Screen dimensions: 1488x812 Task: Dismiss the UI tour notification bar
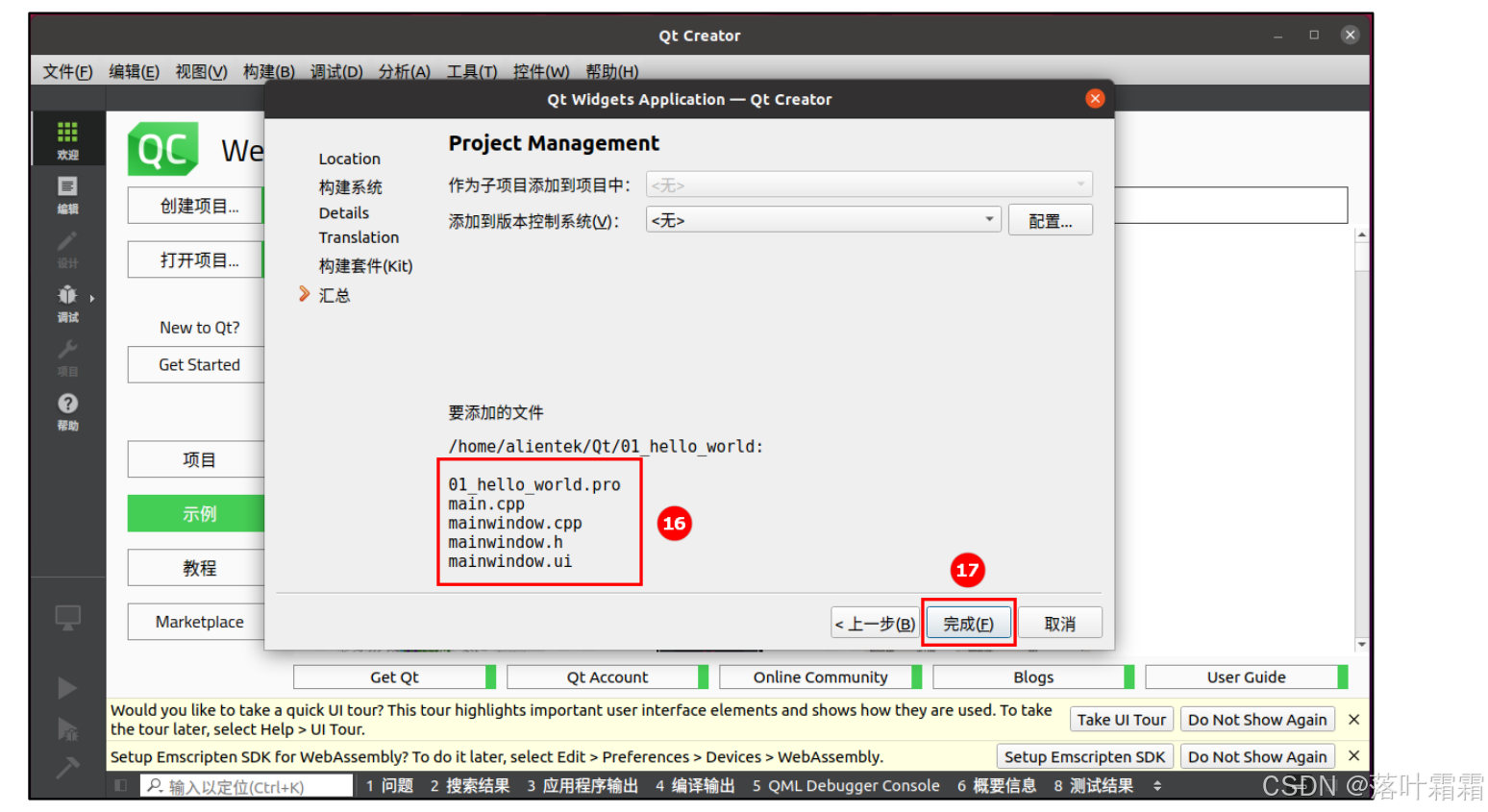[x=1353, y=720]
